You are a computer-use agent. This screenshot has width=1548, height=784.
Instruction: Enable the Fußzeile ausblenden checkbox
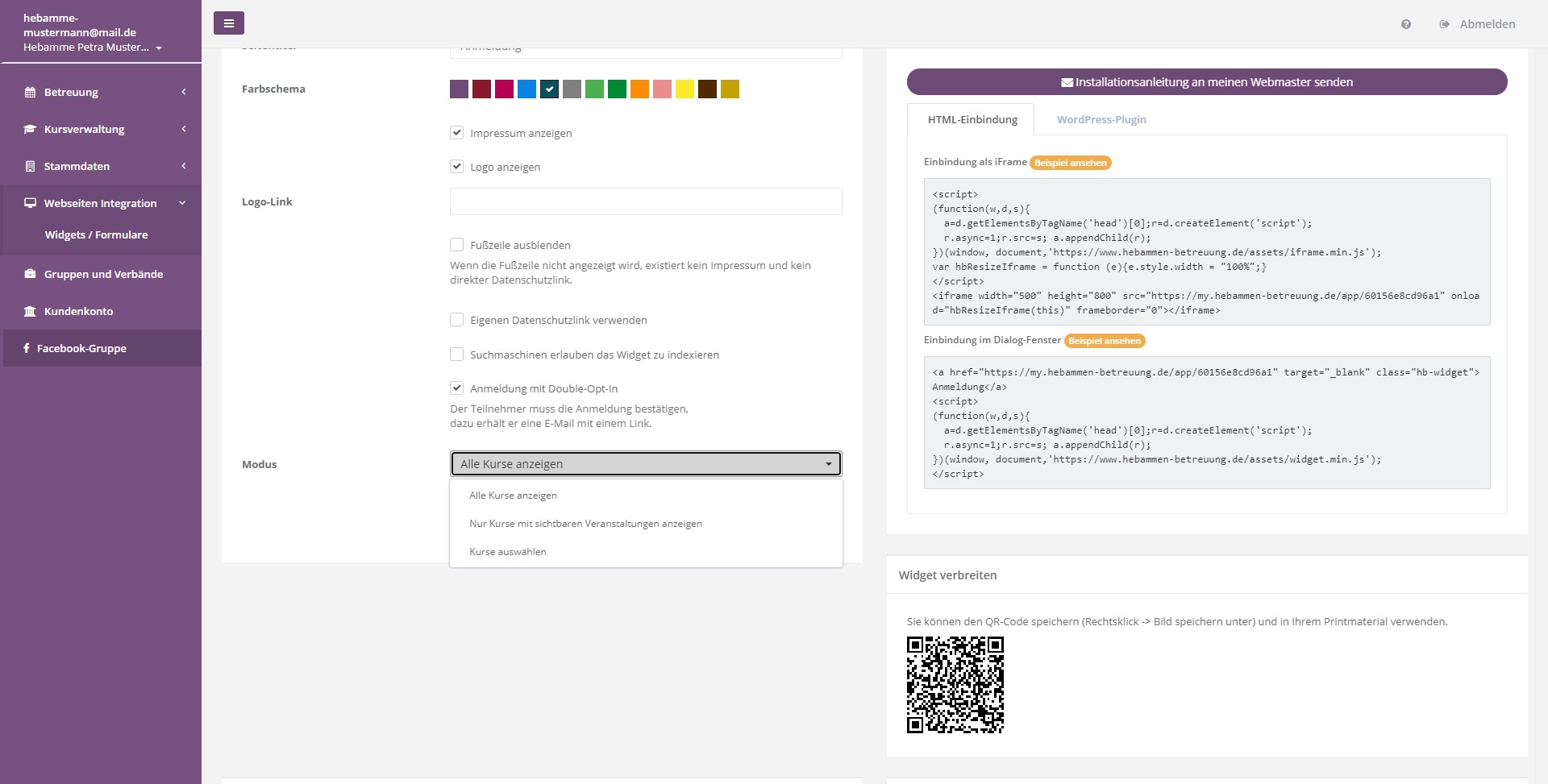click(457, 245)
